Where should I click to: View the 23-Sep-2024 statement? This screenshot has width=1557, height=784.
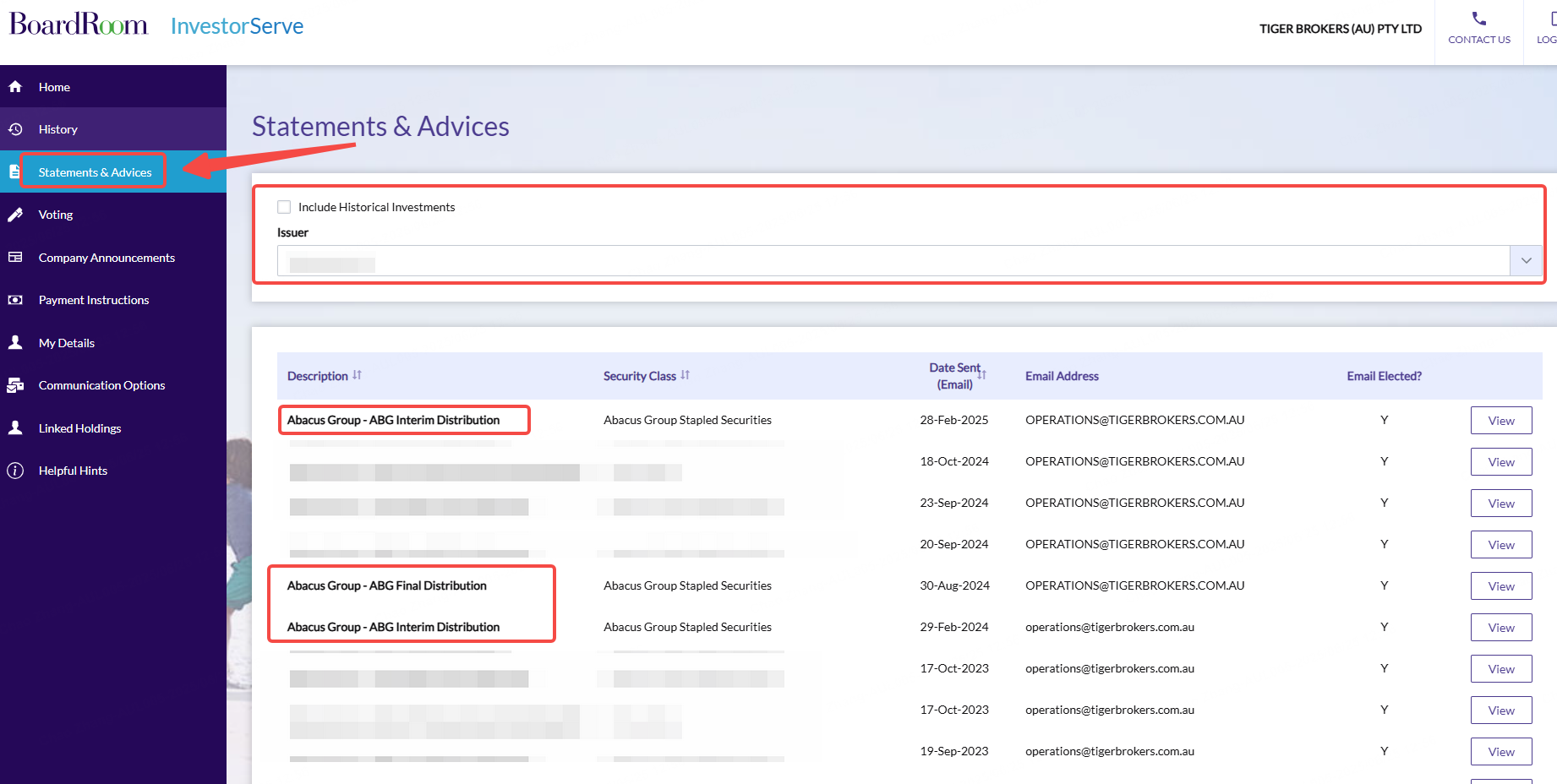tap(1501, 504)
